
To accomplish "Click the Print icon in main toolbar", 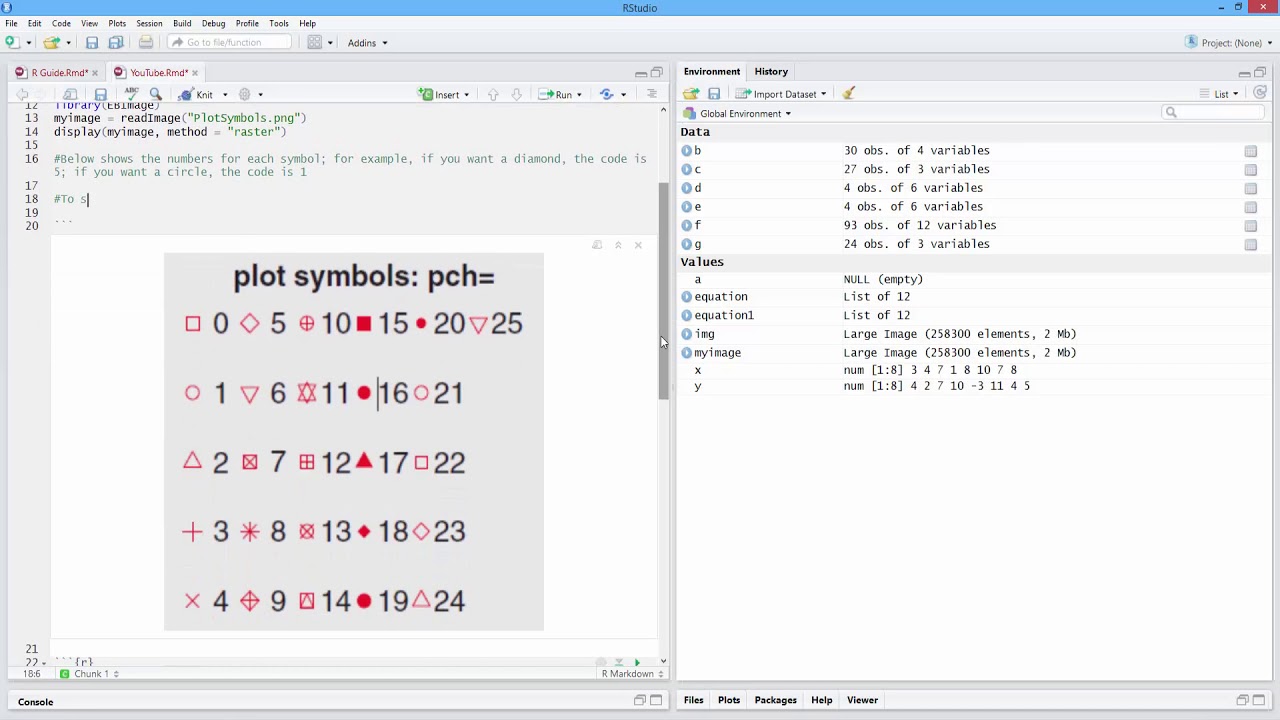I will pos(146,42).
